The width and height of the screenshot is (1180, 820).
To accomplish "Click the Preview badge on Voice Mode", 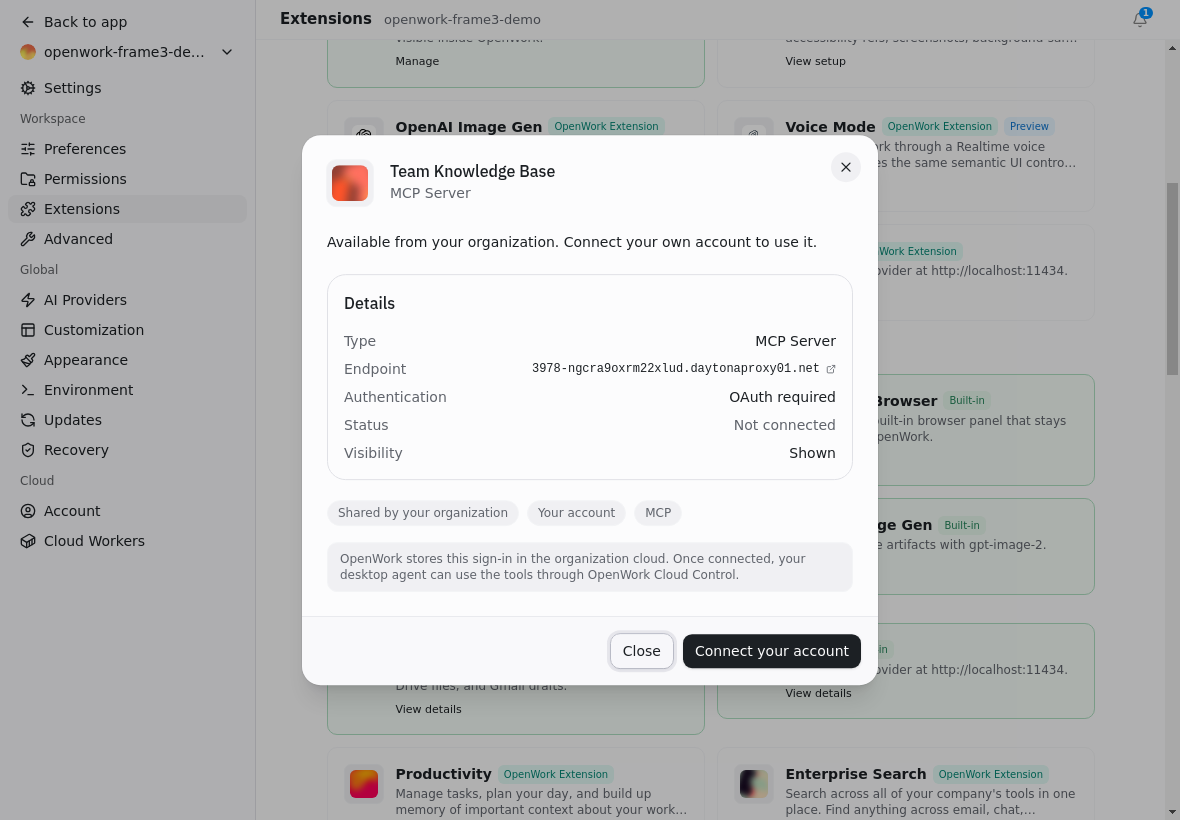I will coord(1029,126).
